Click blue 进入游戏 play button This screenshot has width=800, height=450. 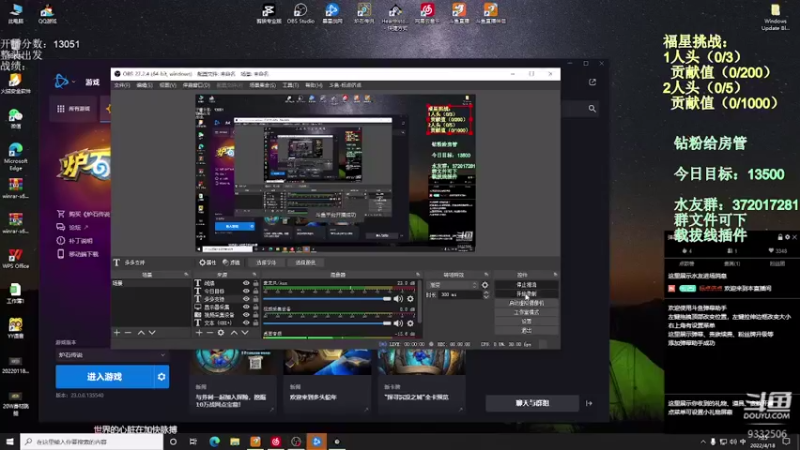click(x=105, y=377)
